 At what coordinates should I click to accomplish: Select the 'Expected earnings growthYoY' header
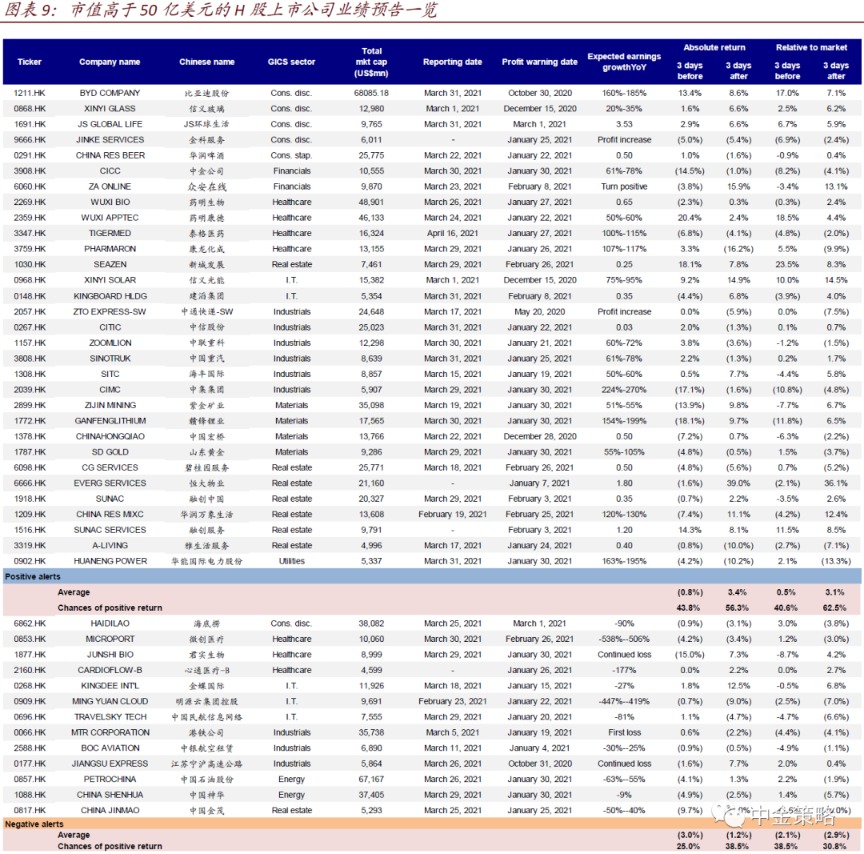pyautogui.click(x=624, y=62)
